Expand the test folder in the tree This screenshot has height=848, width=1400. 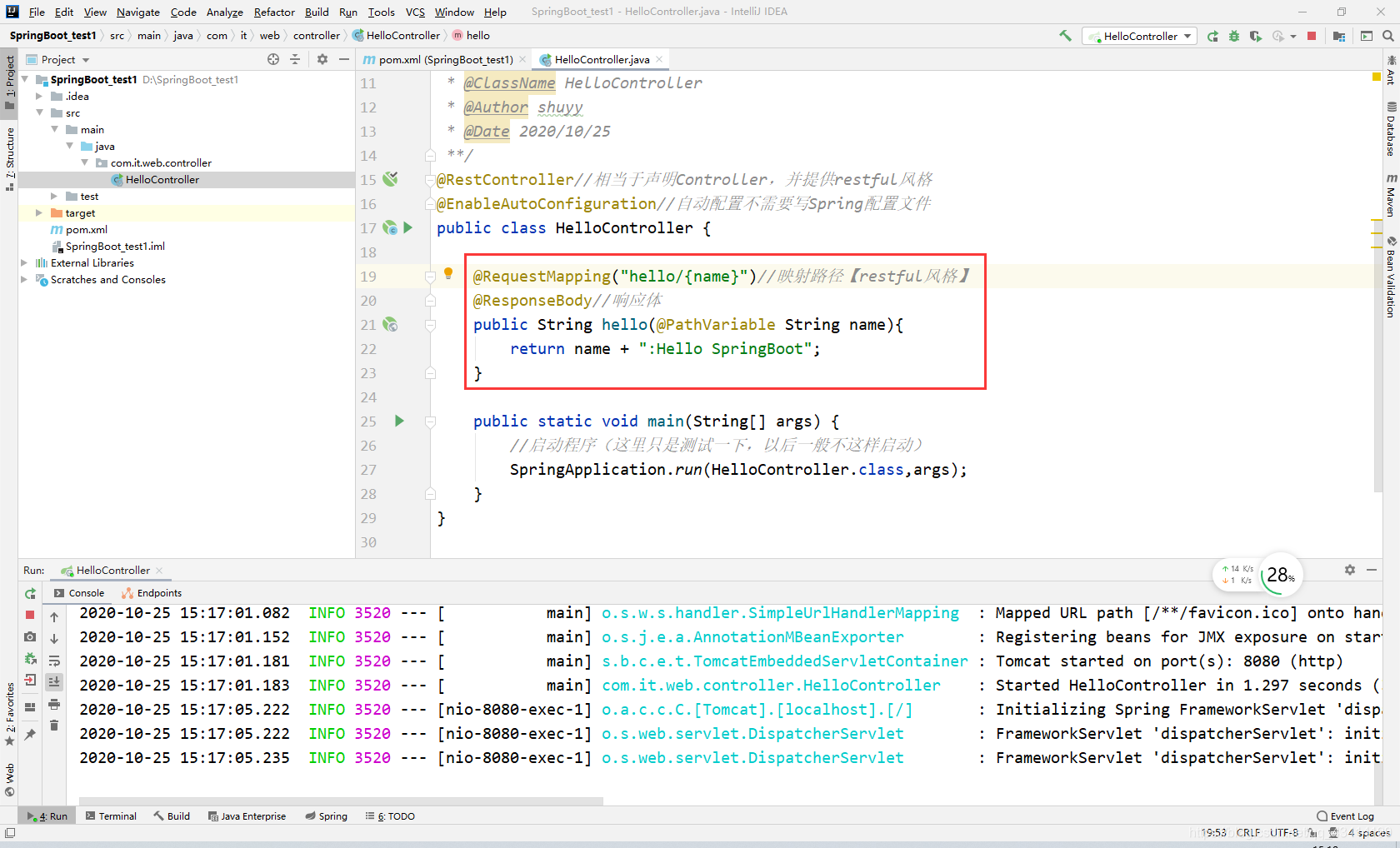pos(54,196)
